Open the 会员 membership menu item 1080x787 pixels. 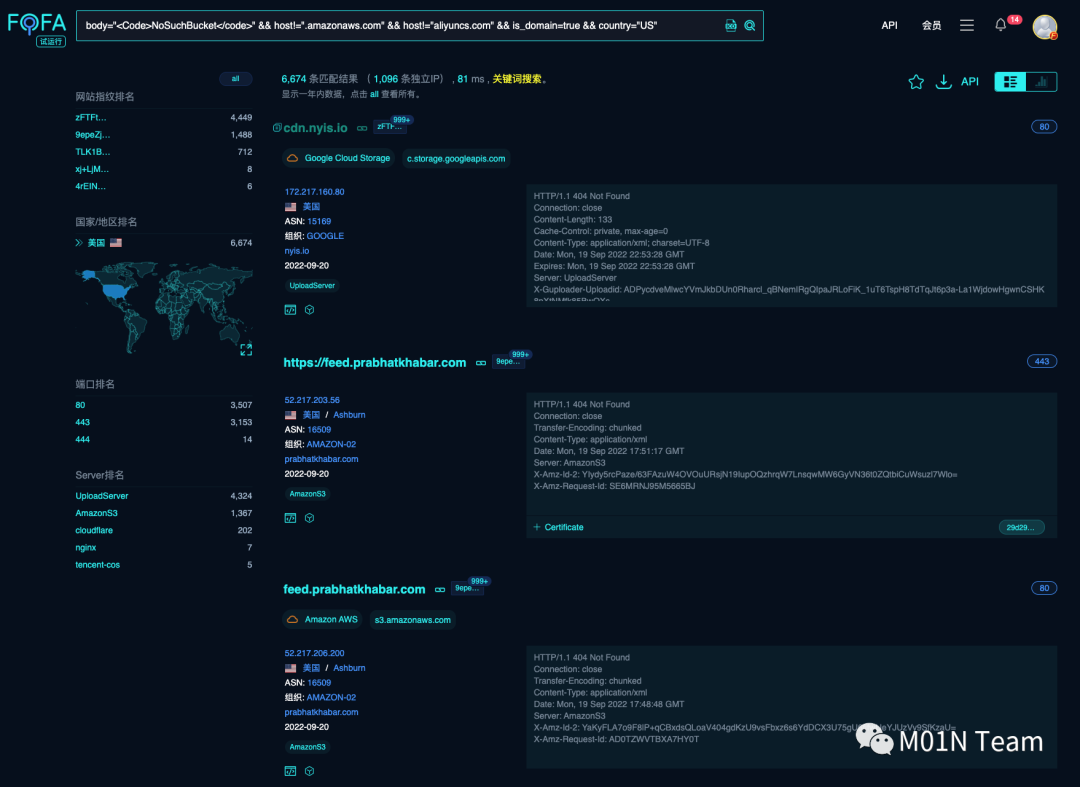931,25
